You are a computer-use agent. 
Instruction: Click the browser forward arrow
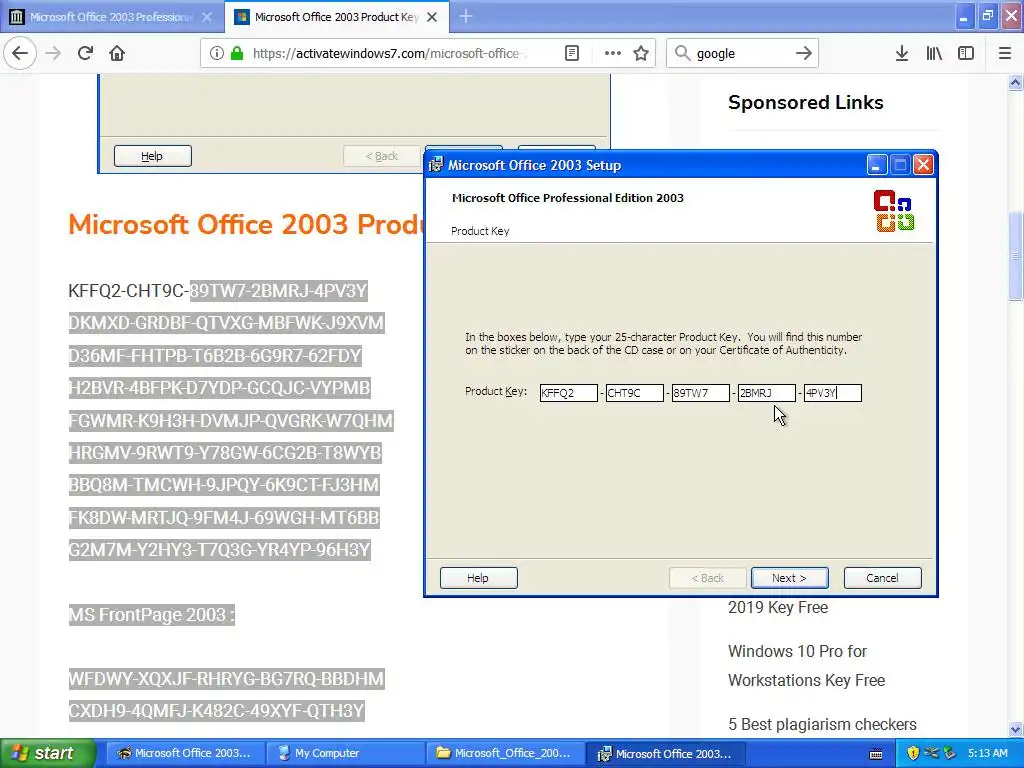click(x=53, y=54)
